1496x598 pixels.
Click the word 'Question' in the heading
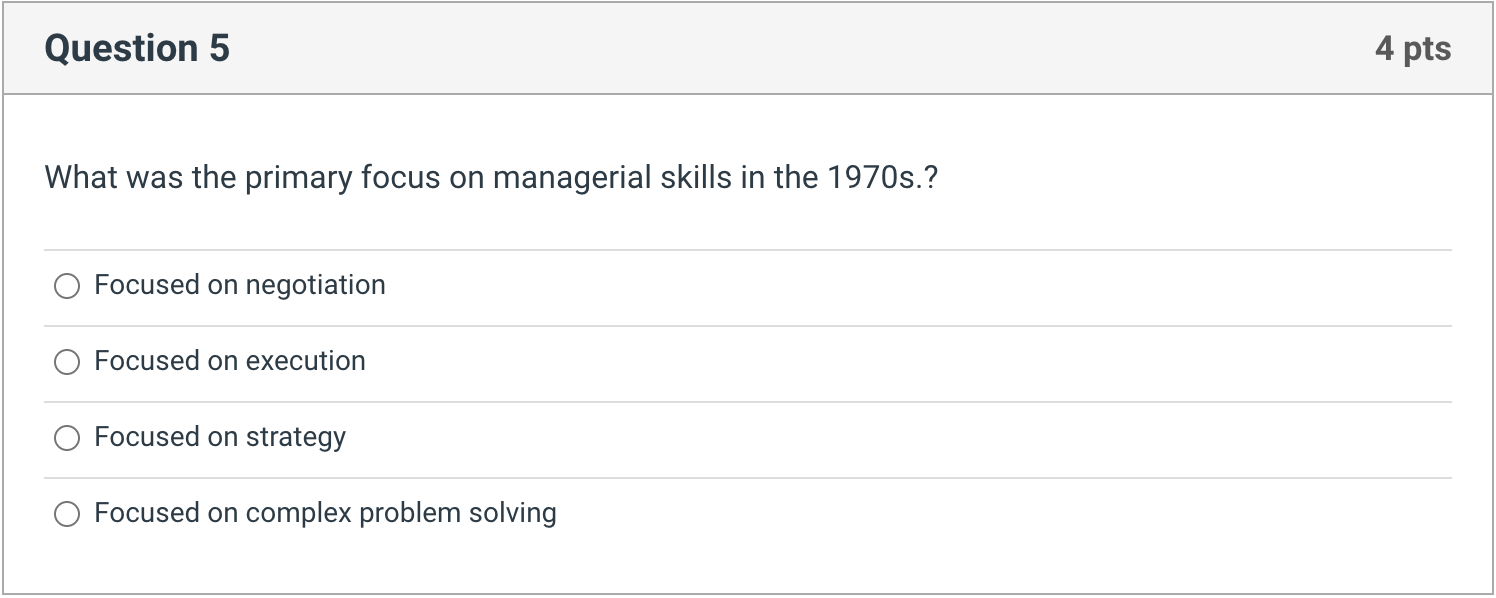[x=121, y=48]
